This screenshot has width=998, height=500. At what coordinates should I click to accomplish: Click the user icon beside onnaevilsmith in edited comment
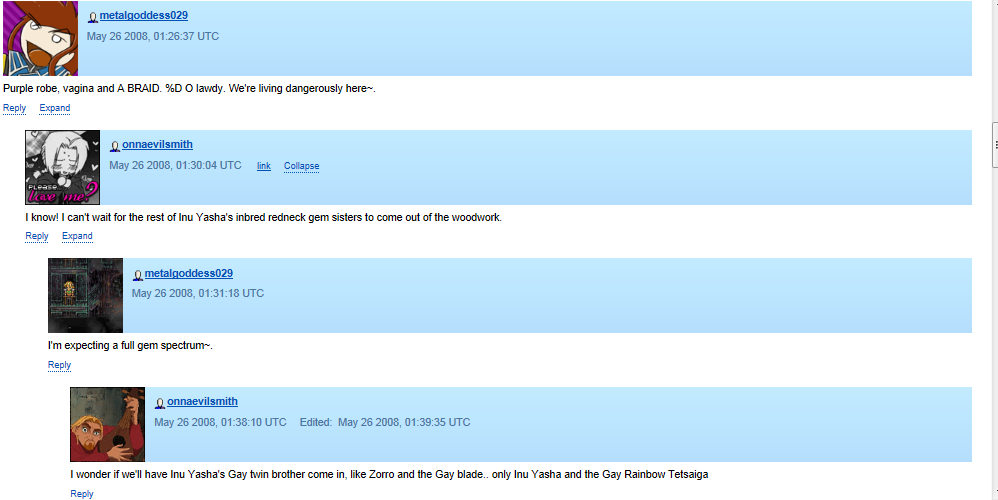coord(160,403)
